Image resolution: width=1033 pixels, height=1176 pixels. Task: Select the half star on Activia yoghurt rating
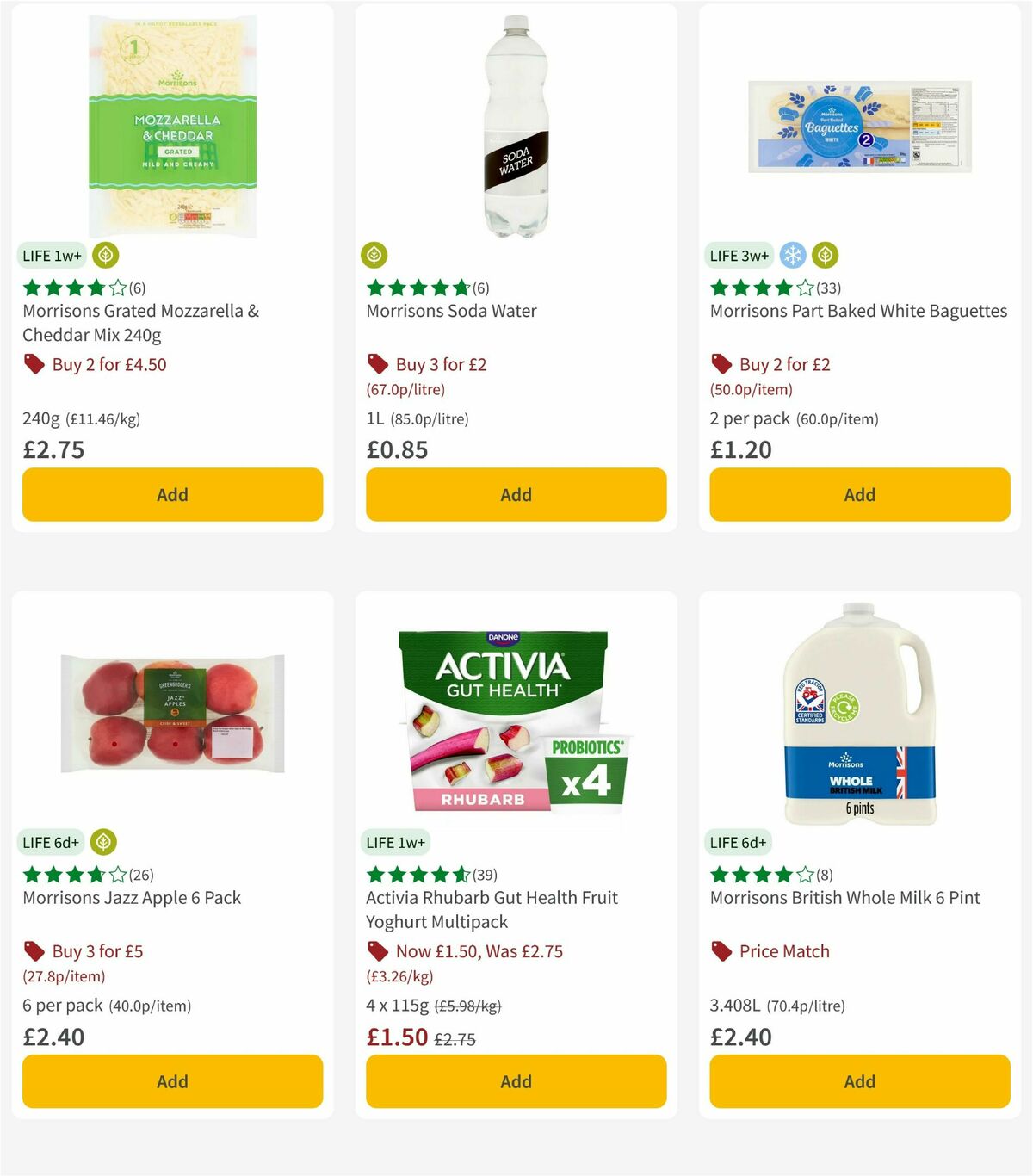462,874
